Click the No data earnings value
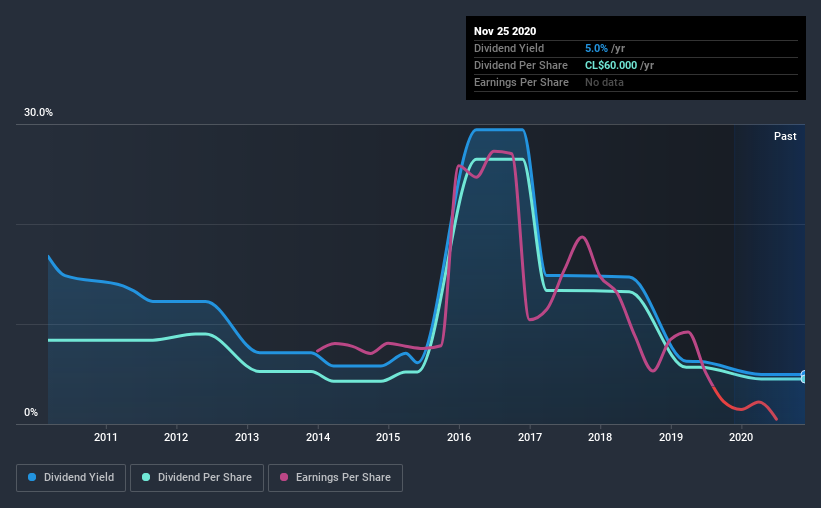821x508 pixels. [604, 82]
